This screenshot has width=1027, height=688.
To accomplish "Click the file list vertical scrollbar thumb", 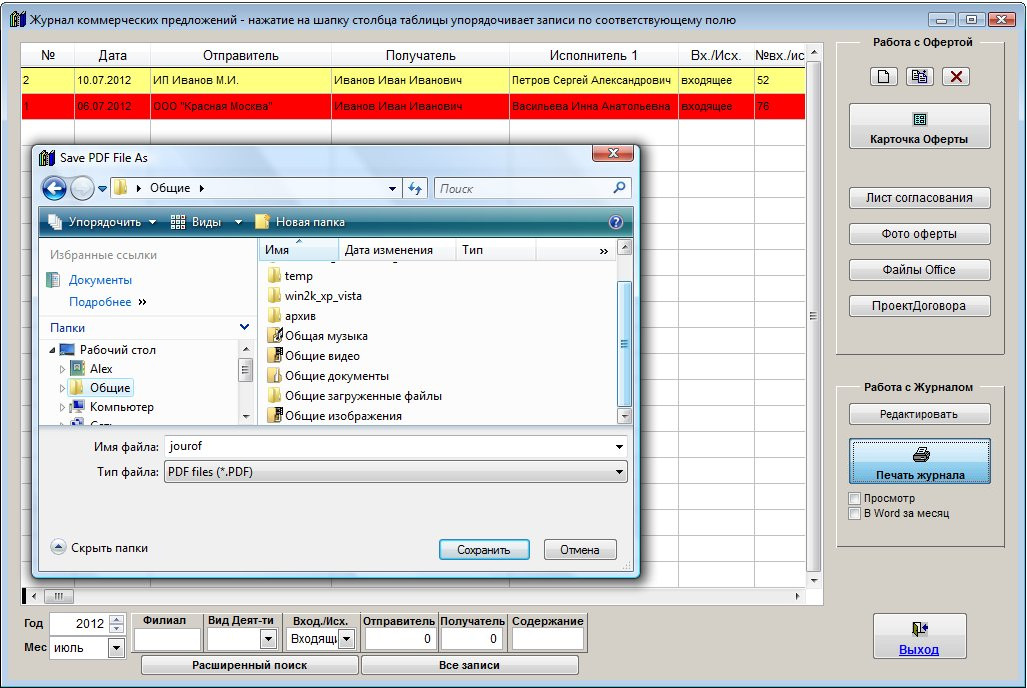I will (x=624, y=343).
